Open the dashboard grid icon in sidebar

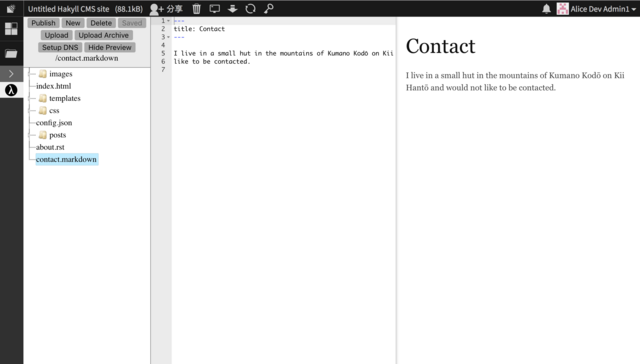point(11,29)
